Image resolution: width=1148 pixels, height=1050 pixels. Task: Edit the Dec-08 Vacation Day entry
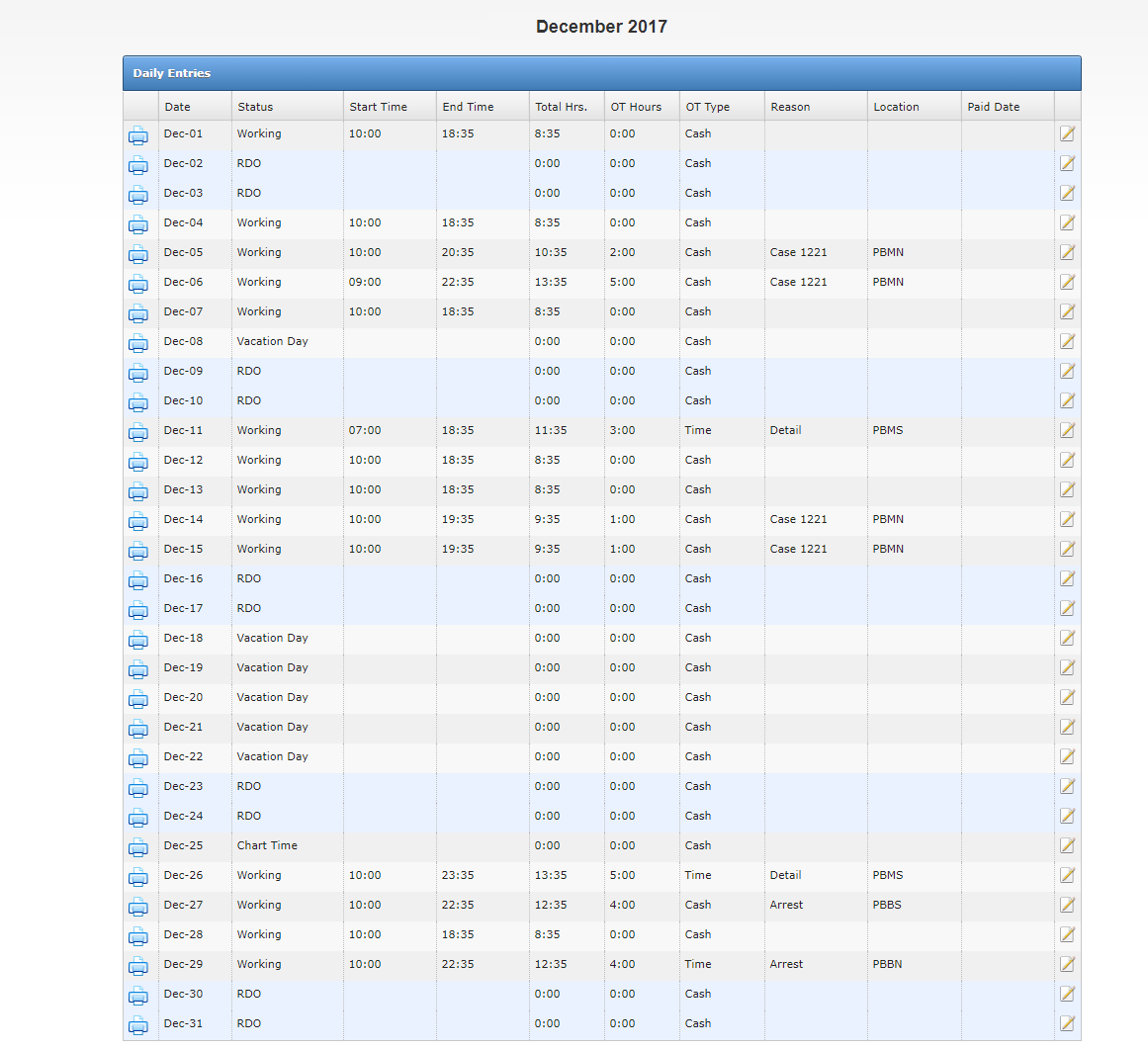[1067, 342]
